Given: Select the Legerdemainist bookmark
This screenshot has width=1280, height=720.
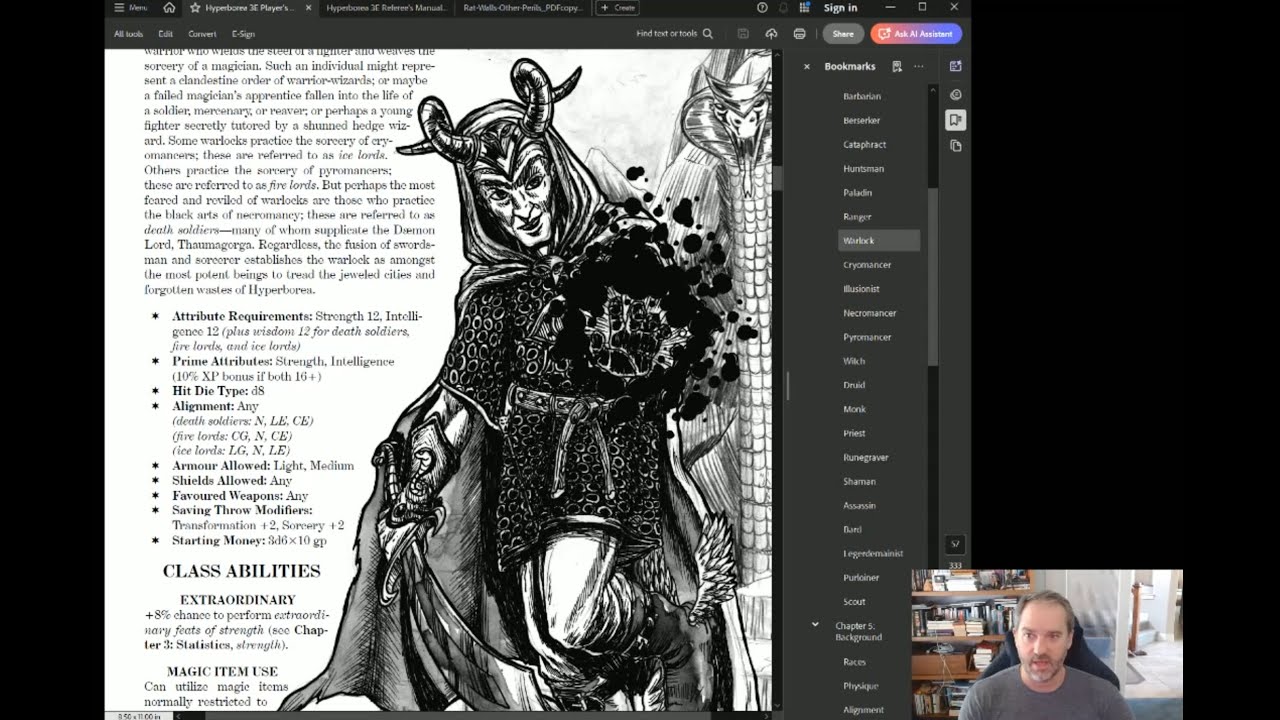Looking at the screenshot, I should tap(872, 553).
